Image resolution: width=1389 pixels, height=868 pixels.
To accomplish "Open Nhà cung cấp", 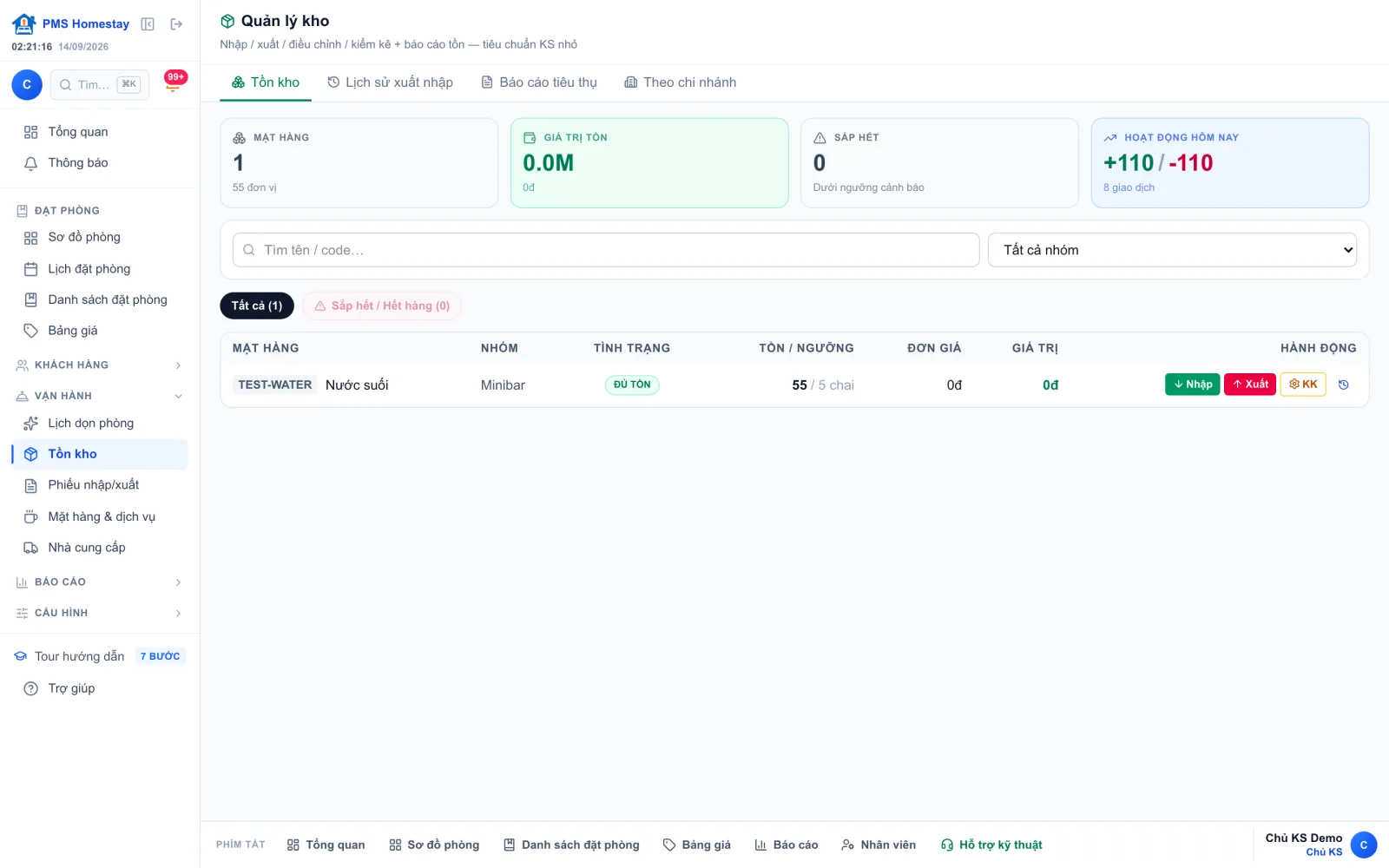I will point(99,548).
